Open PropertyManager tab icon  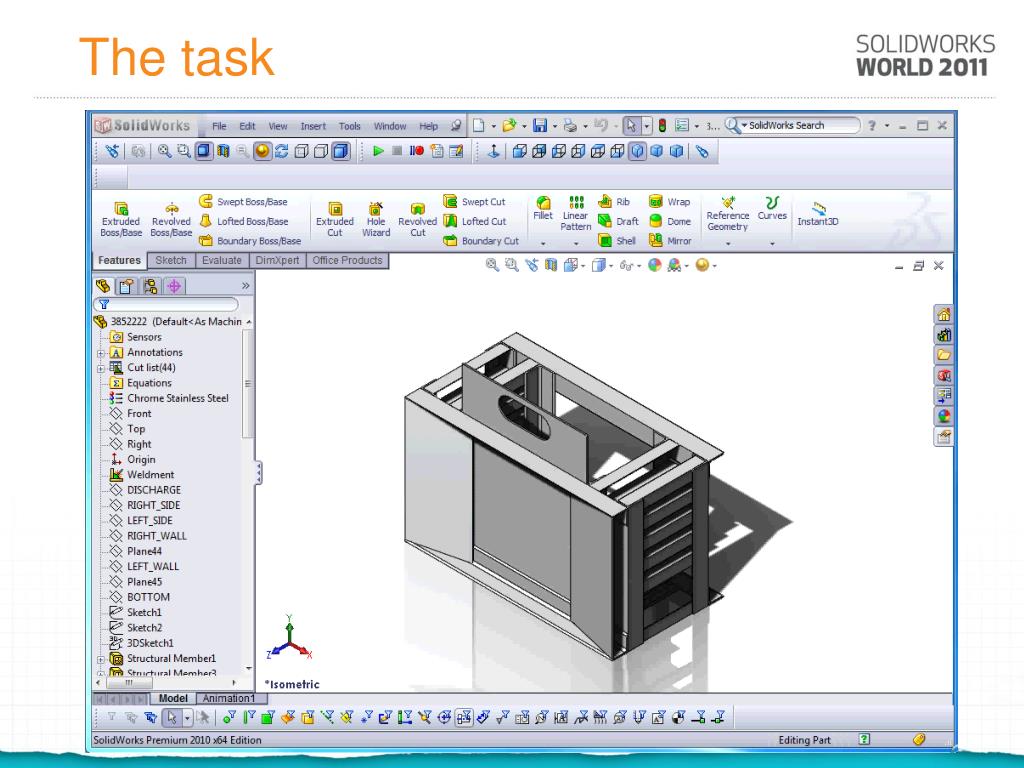click(x=127, y=286)
